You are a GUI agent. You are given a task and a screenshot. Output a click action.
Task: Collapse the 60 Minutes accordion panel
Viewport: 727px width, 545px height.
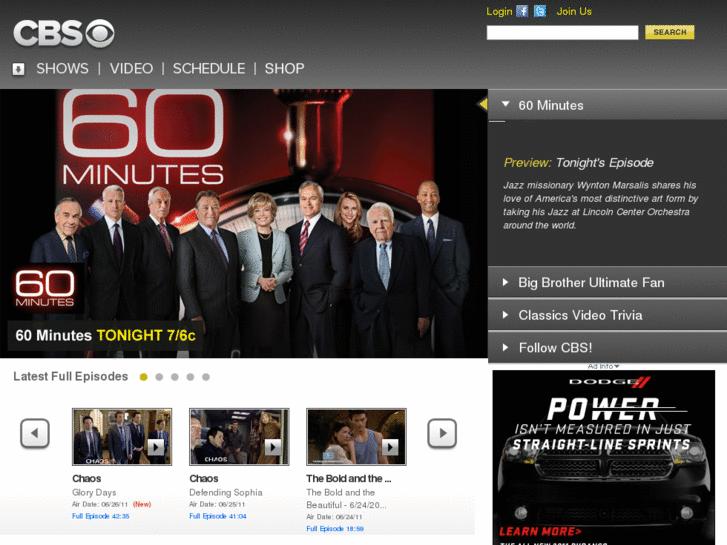[x=607, y=105]
